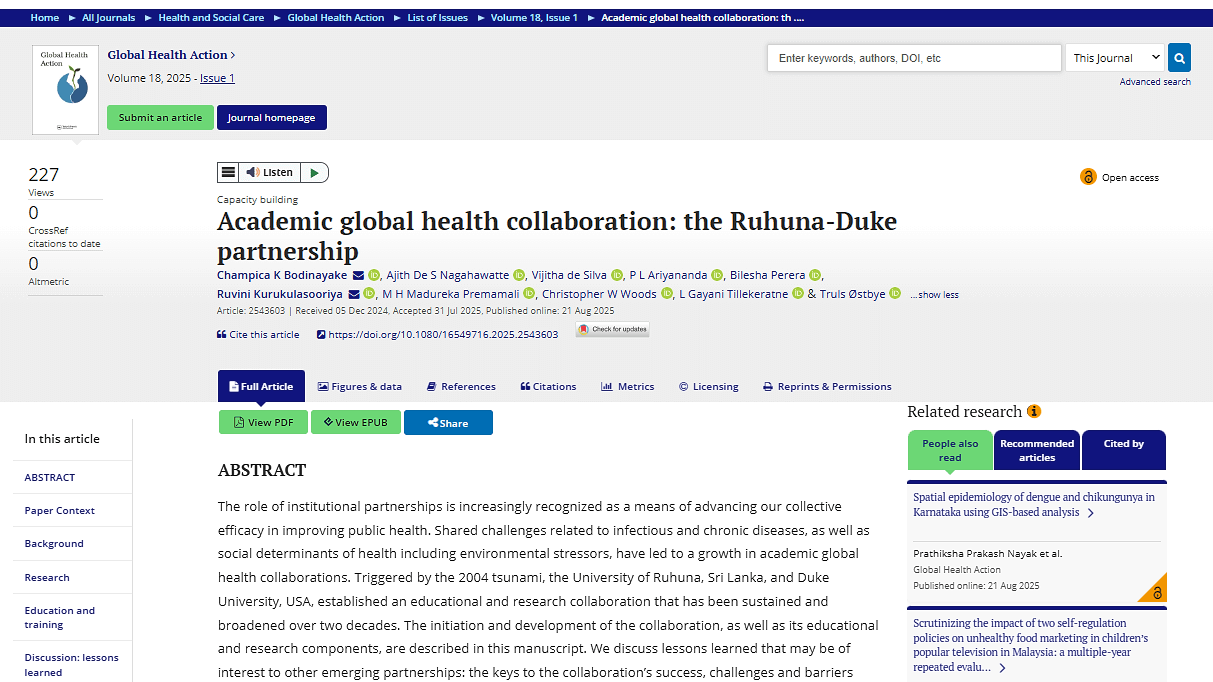Jump to ABSTRACT via the sidebar link
Viewport: 1213px width, 682px height.
(x=48, y=477)
